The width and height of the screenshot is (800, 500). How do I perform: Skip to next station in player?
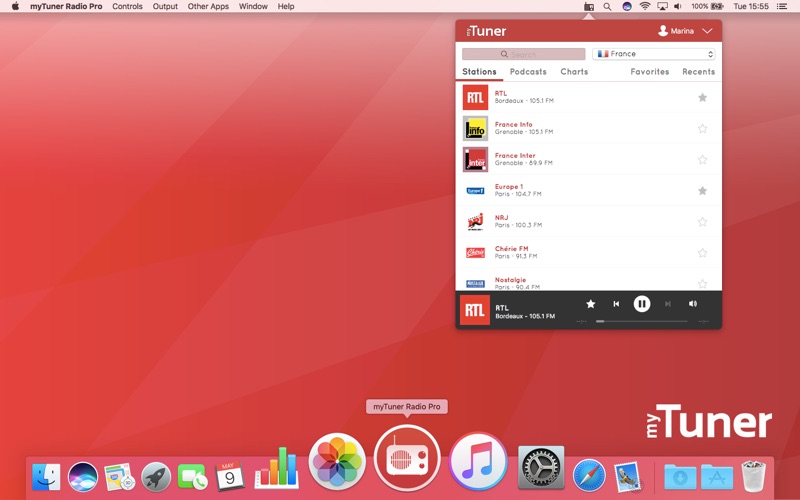(x=667, y=304)
